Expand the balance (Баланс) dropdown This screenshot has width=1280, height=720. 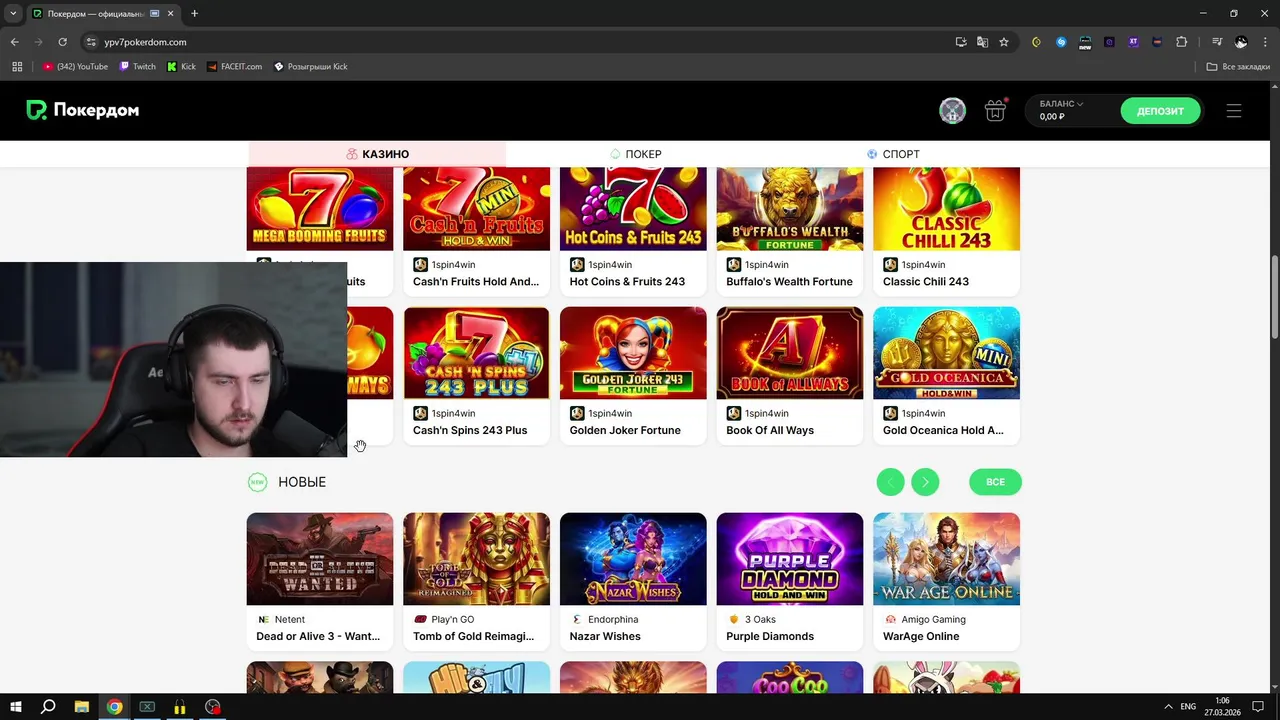coord(1061,104)
